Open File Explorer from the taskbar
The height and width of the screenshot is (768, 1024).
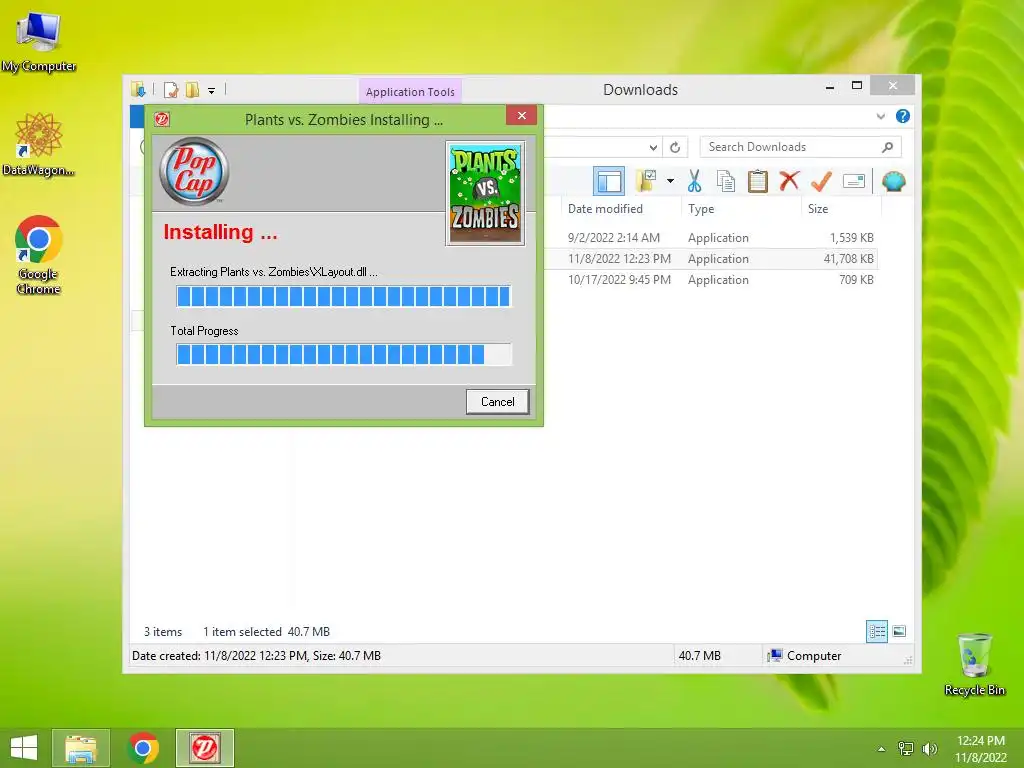(81, 748)
